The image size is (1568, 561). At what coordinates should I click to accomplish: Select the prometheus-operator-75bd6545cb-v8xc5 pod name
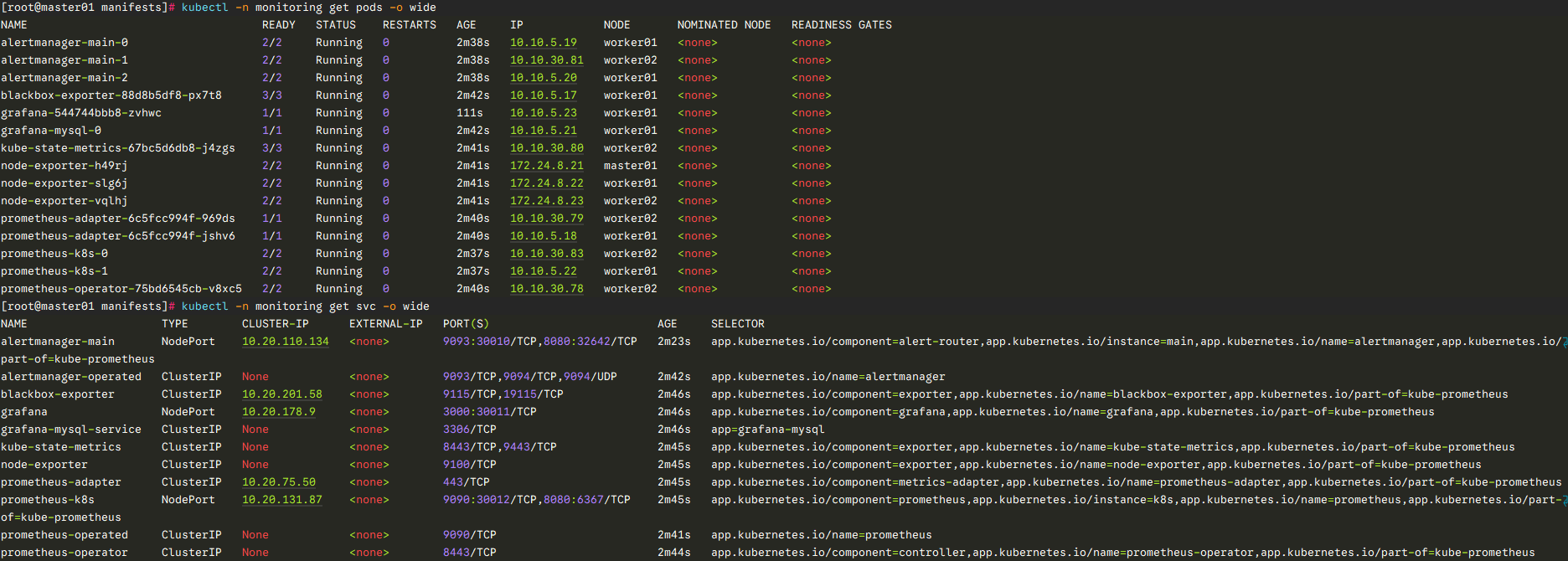click(x=121, y=289)
